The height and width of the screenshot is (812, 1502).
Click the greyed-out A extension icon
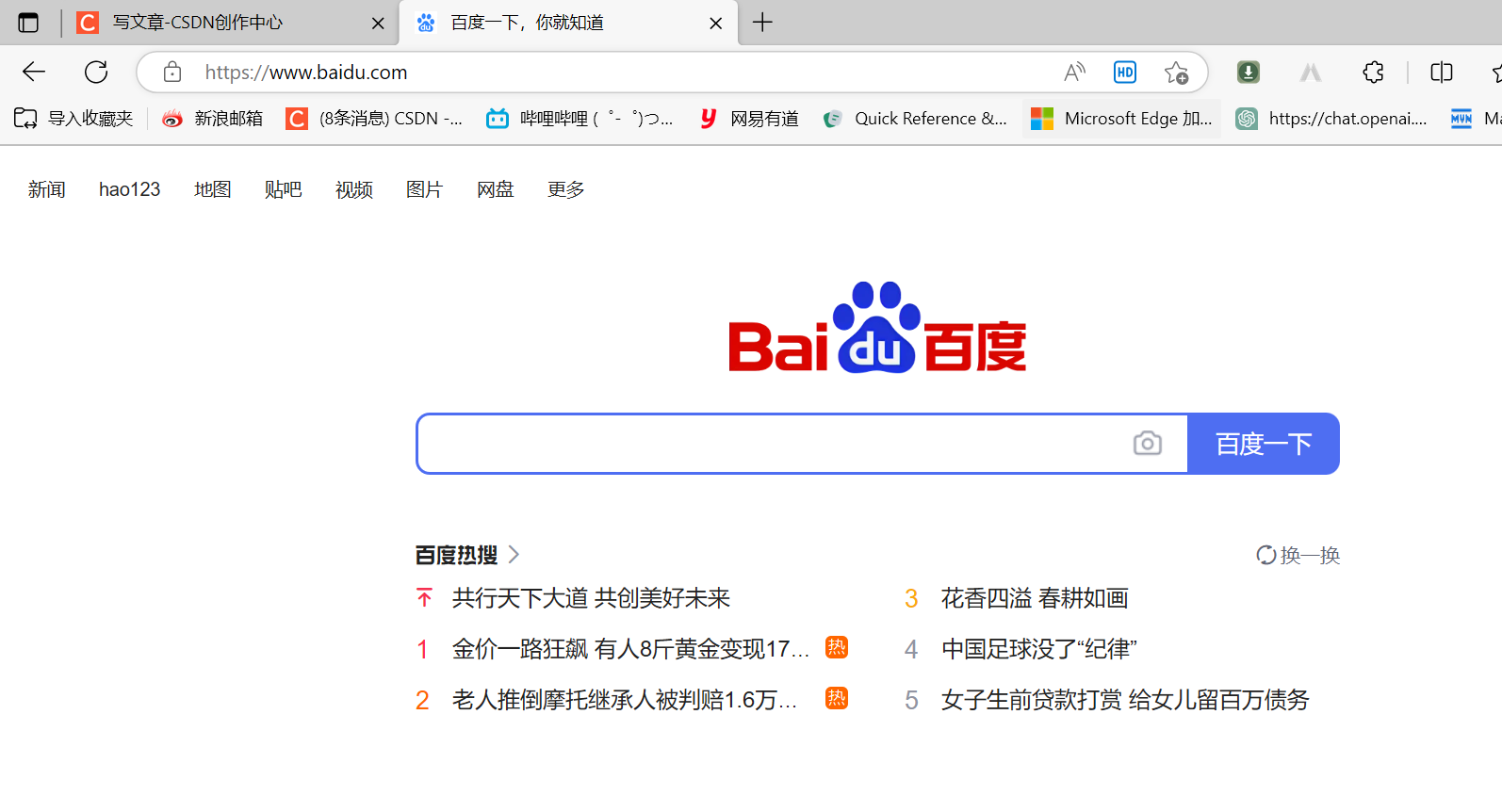pos(1311,73)
